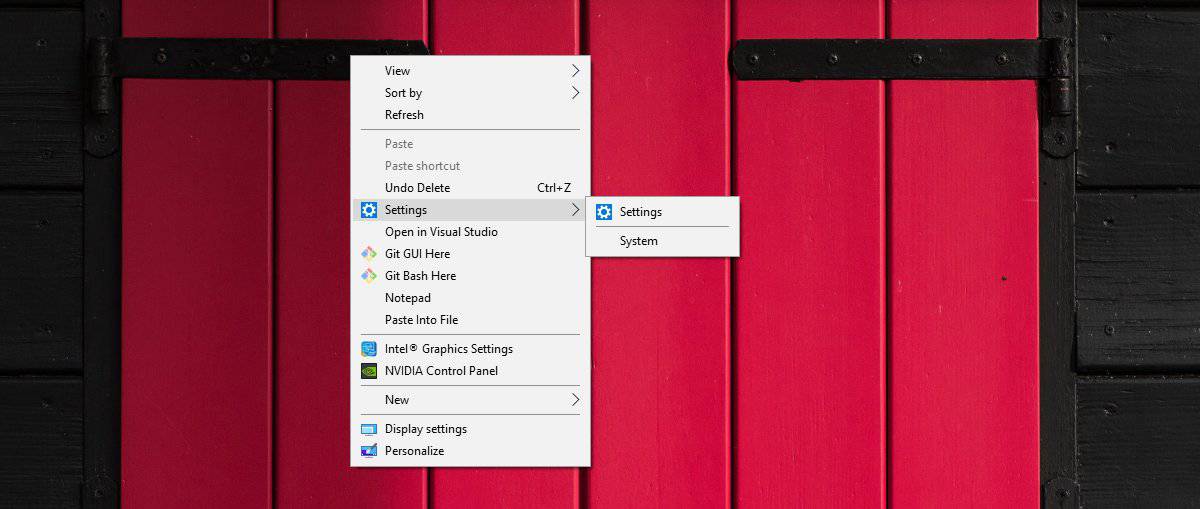The height and width of the screenshot is (509, 1200).
Task: Choose Personalize from the menu
Action: pos(470,451)
